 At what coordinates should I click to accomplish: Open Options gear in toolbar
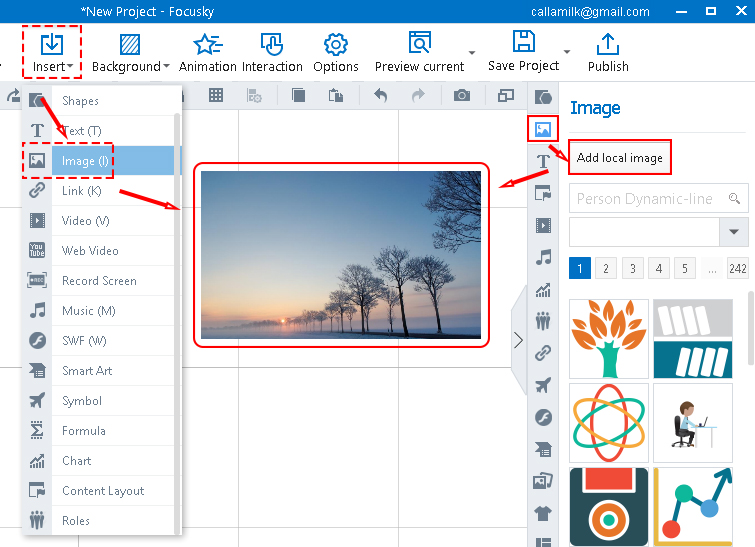click(x=336, y=53)
